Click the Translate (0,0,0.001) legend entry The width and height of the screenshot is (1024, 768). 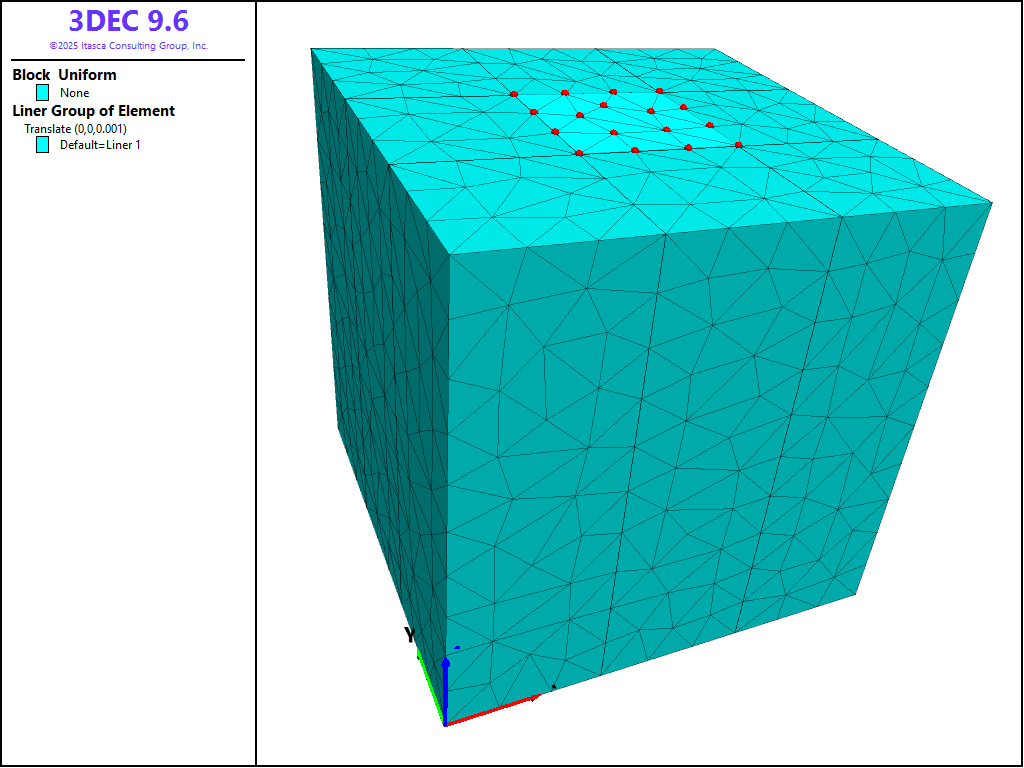coord(75,129)
